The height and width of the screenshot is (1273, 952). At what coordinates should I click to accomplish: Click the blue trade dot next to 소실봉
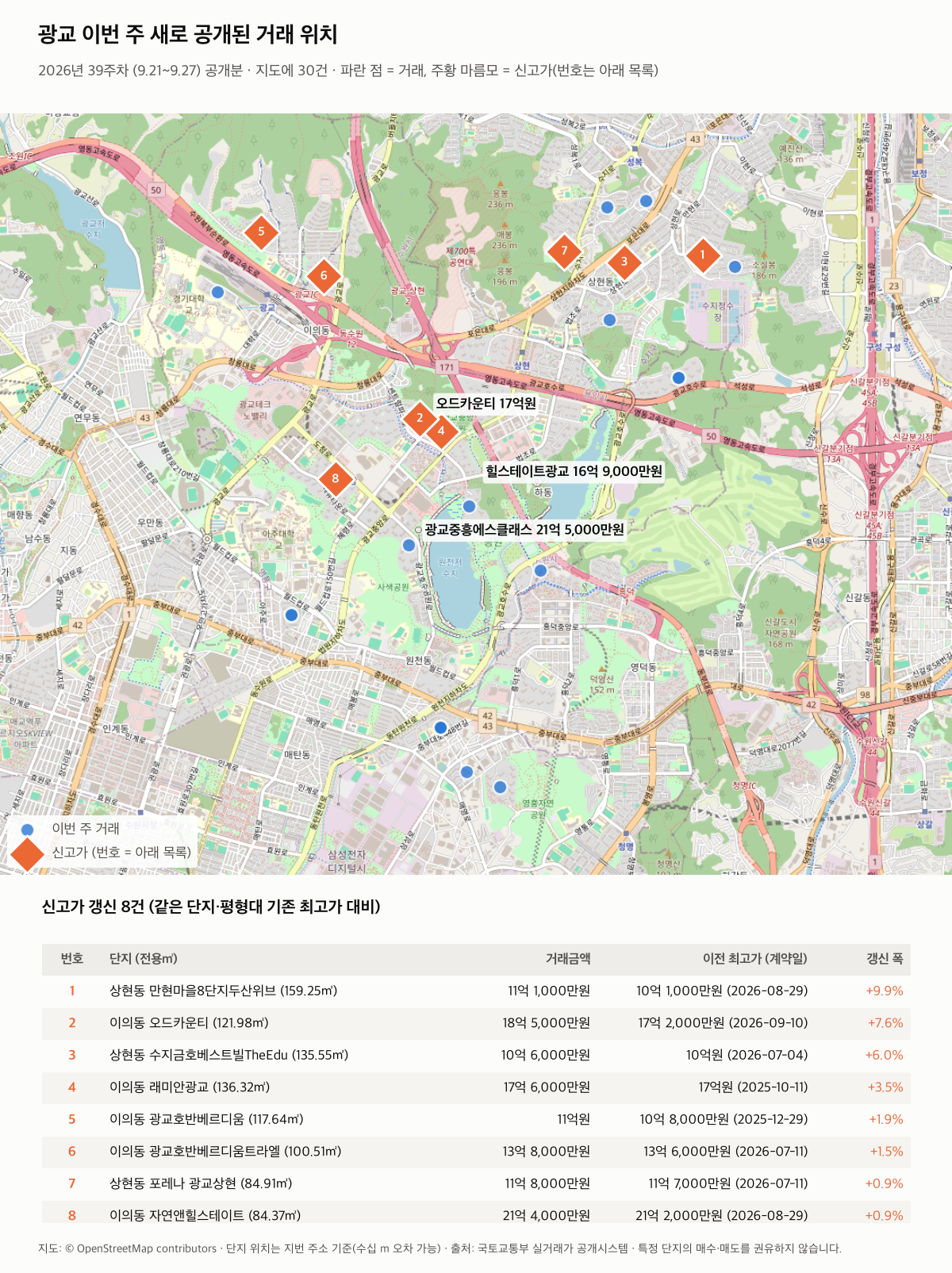point(735,266)
